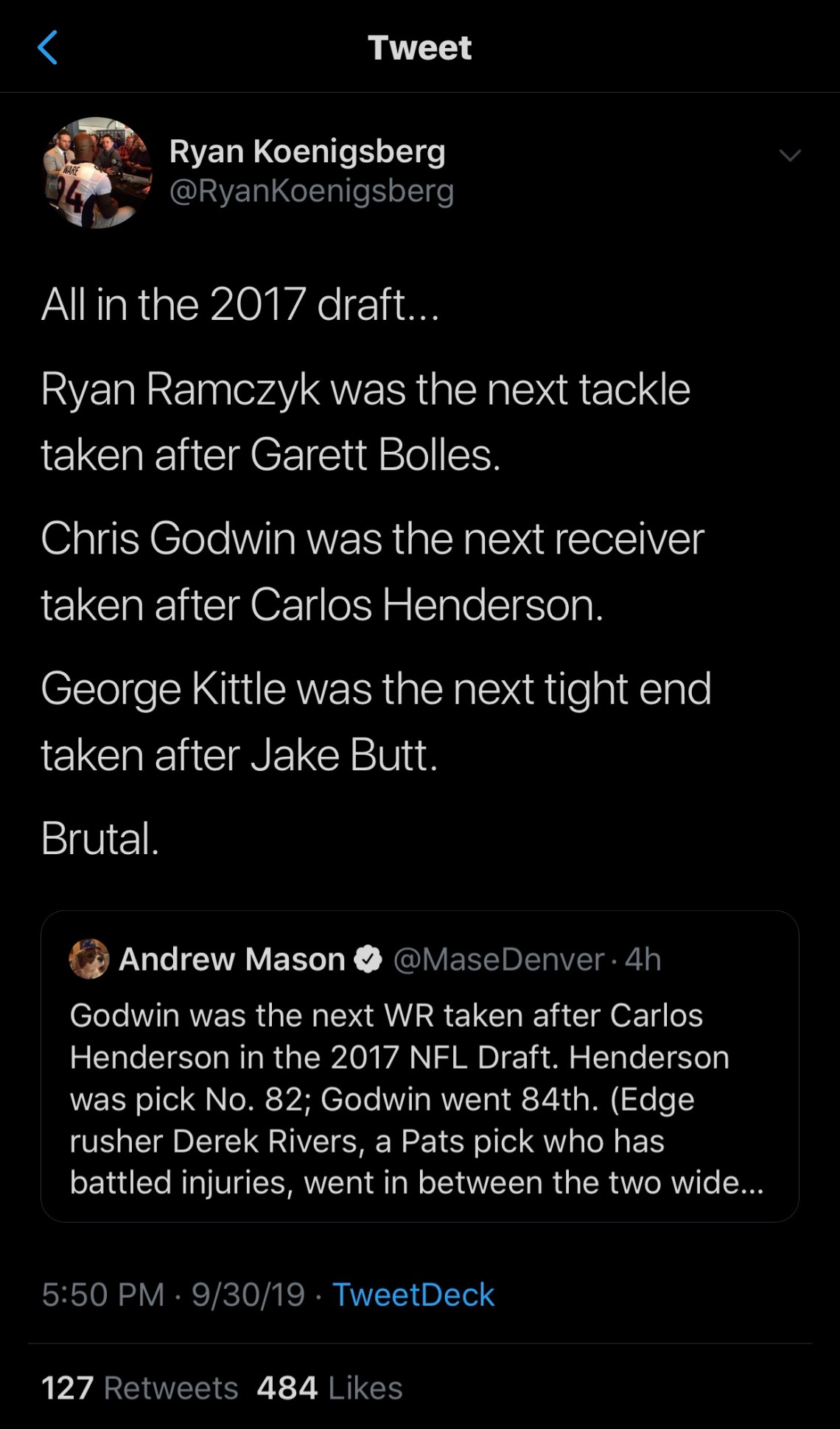Image resolution: width=840 pixels, height=1429 pixels.
Task: Expand the tweet options chevron
Action: click(790, 155)
